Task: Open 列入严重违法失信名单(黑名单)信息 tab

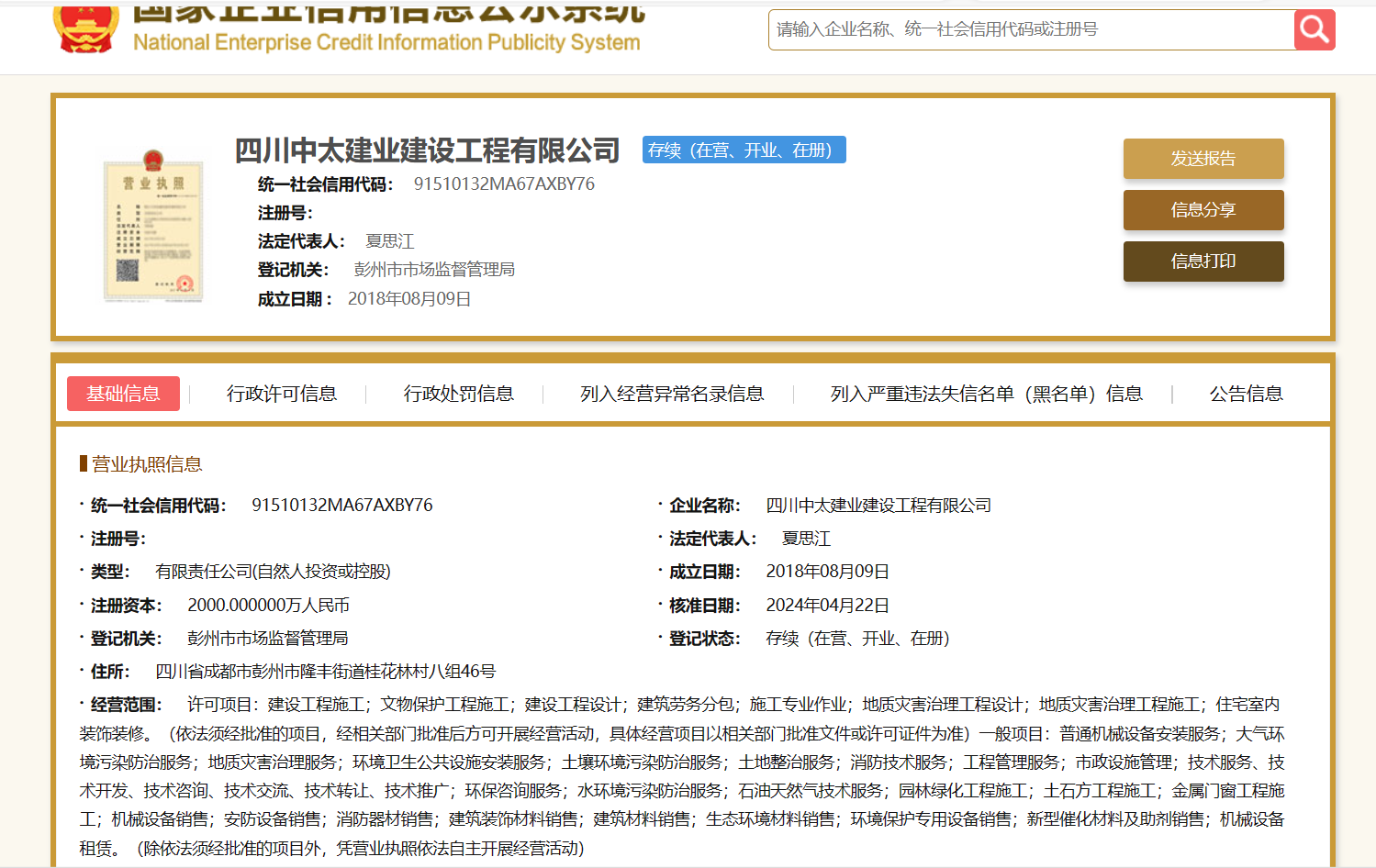Action: (x=987, y=394)
